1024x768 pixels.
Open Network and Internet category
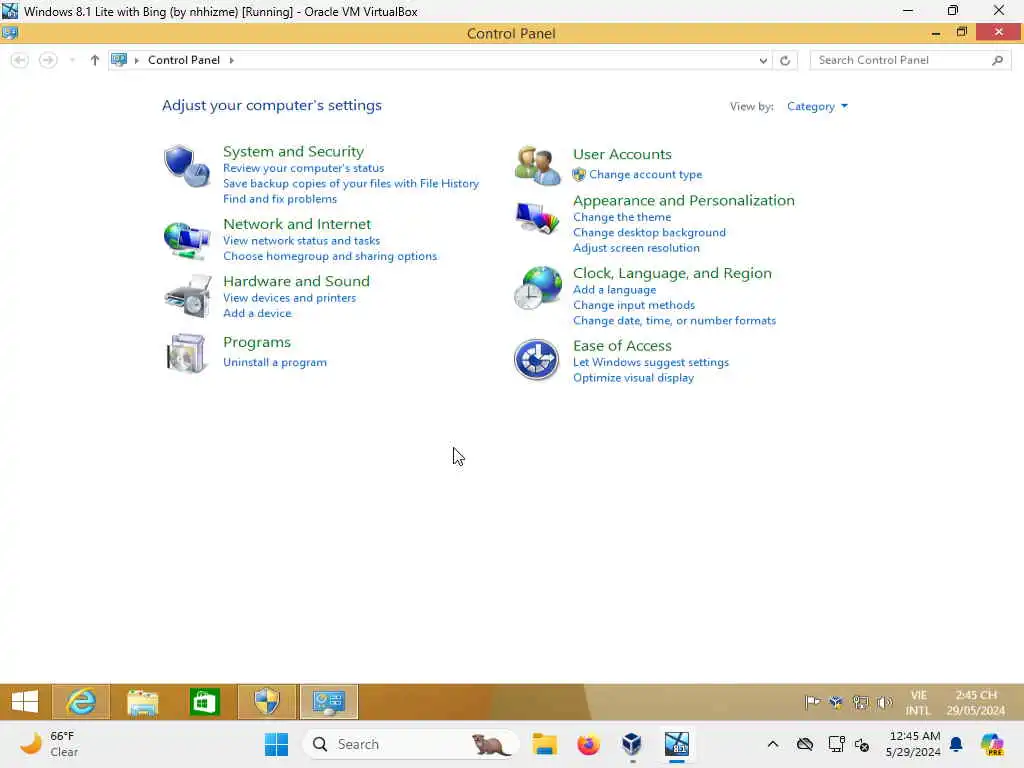296,224
